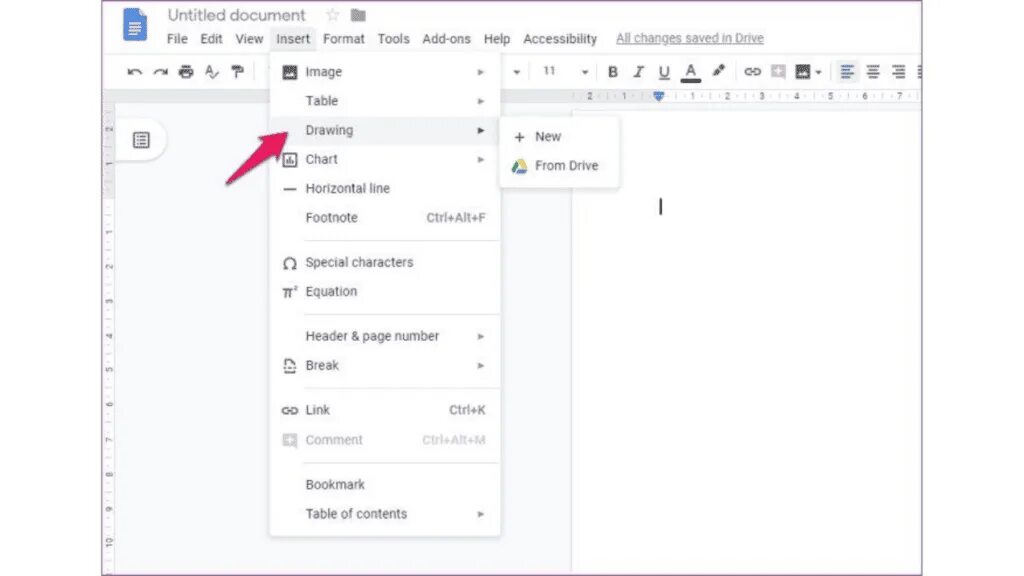This screenshot has height=576, width=1024.
Task: Toggle Italic formatting
Action: coord(638,72)
